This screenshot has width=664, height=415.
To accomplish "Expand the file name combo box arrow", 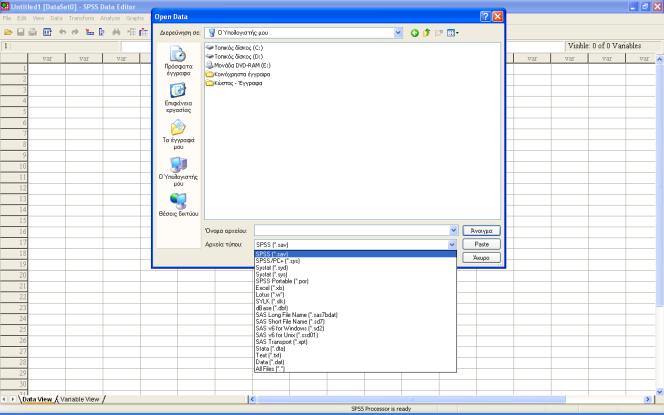I will tap(453, 230).
